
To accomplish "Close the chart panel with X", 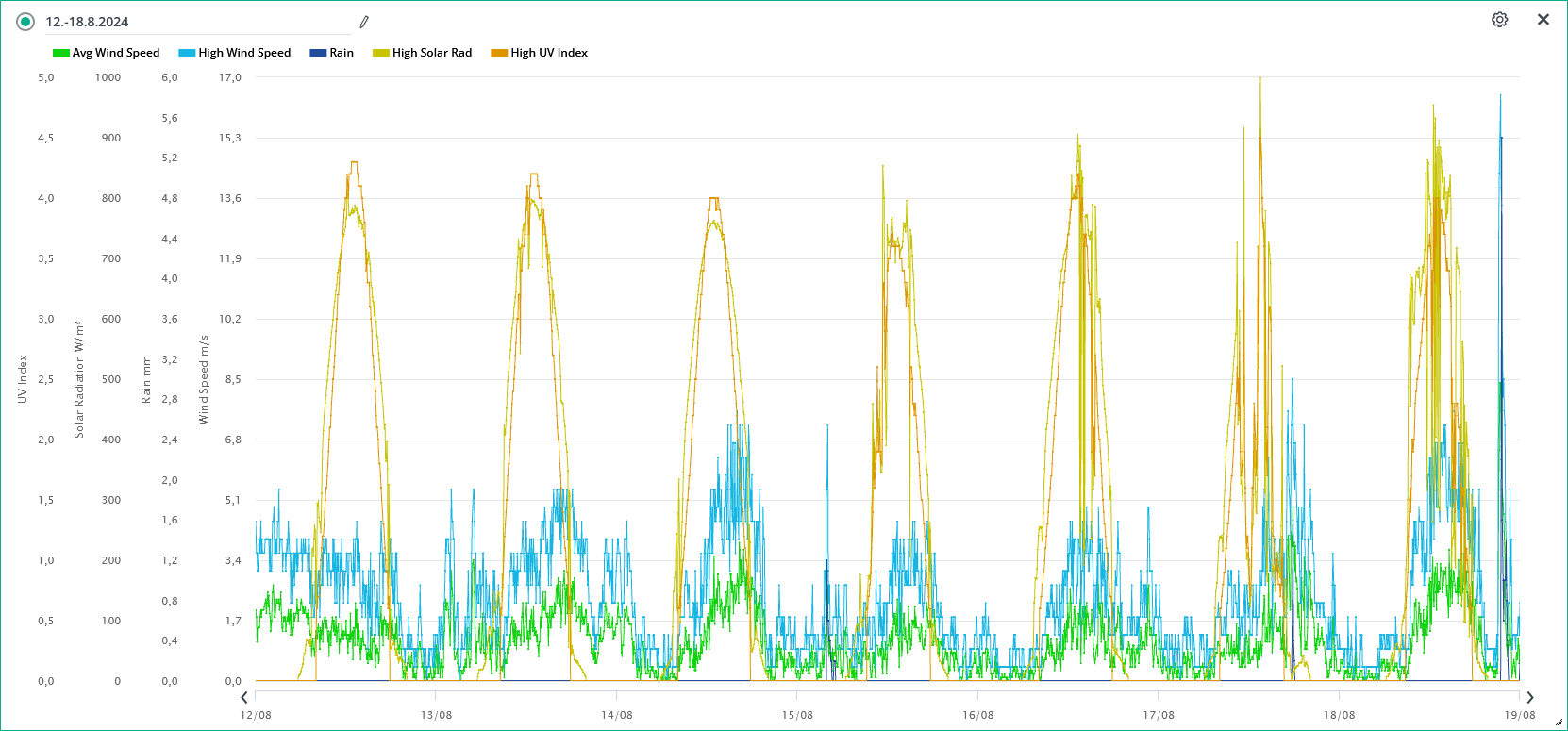I will [1543, 20].
